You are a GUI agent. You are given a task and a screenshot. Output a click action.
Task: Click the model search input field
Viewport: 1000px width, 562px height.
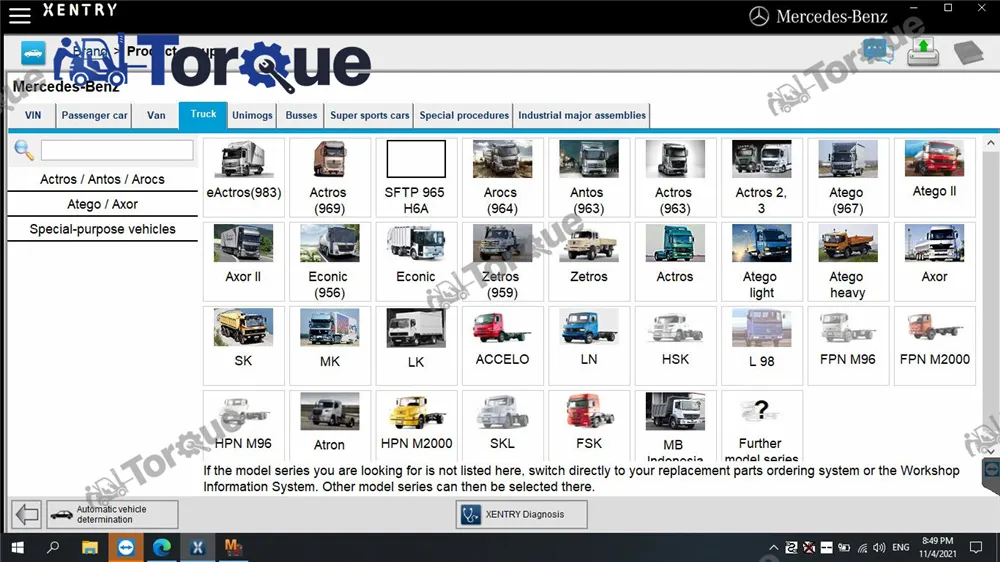117,150
